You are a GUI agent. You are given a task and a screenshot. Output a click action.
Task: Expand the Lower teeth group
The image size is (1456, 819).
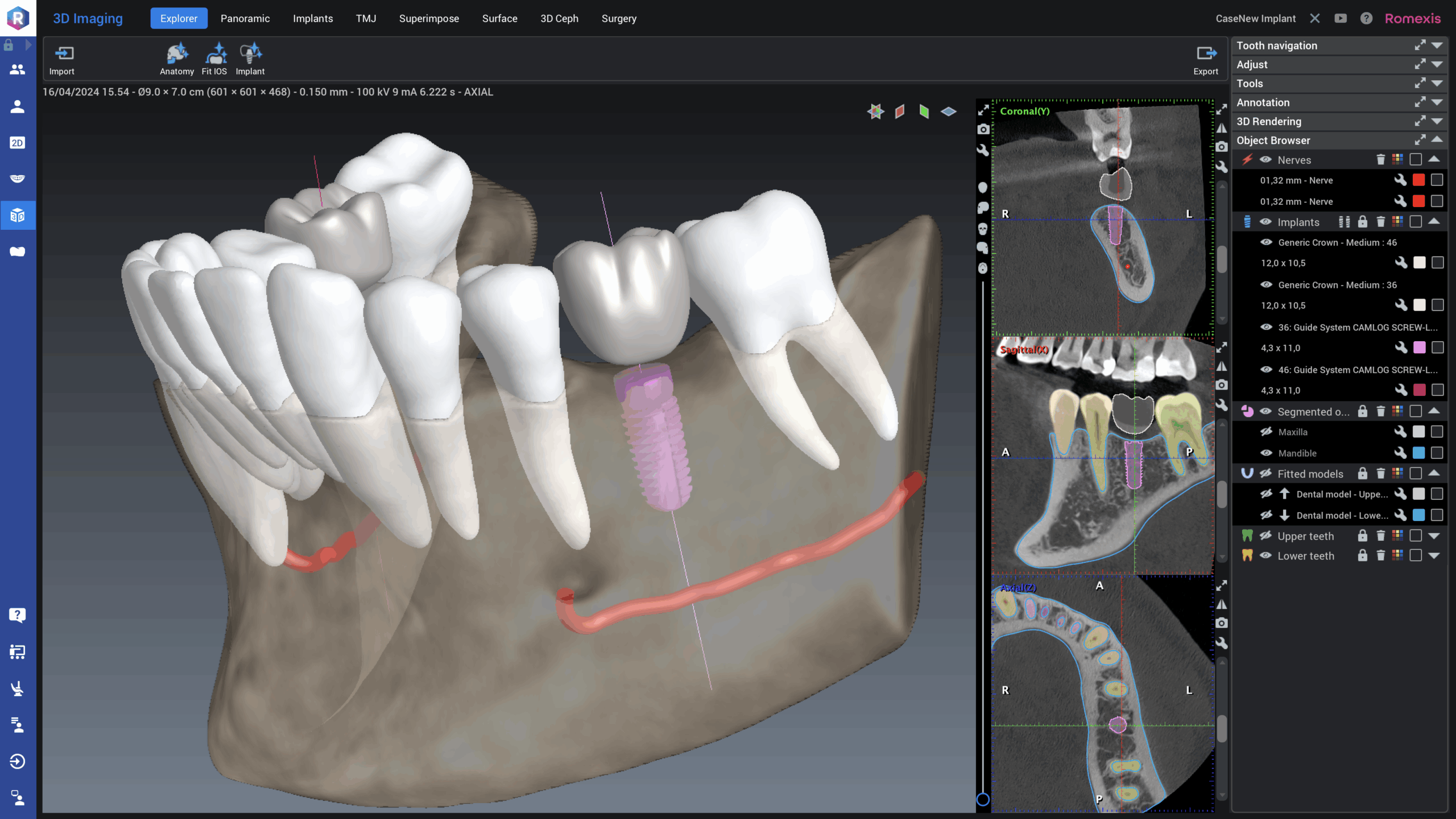(x=1434, y=556)
